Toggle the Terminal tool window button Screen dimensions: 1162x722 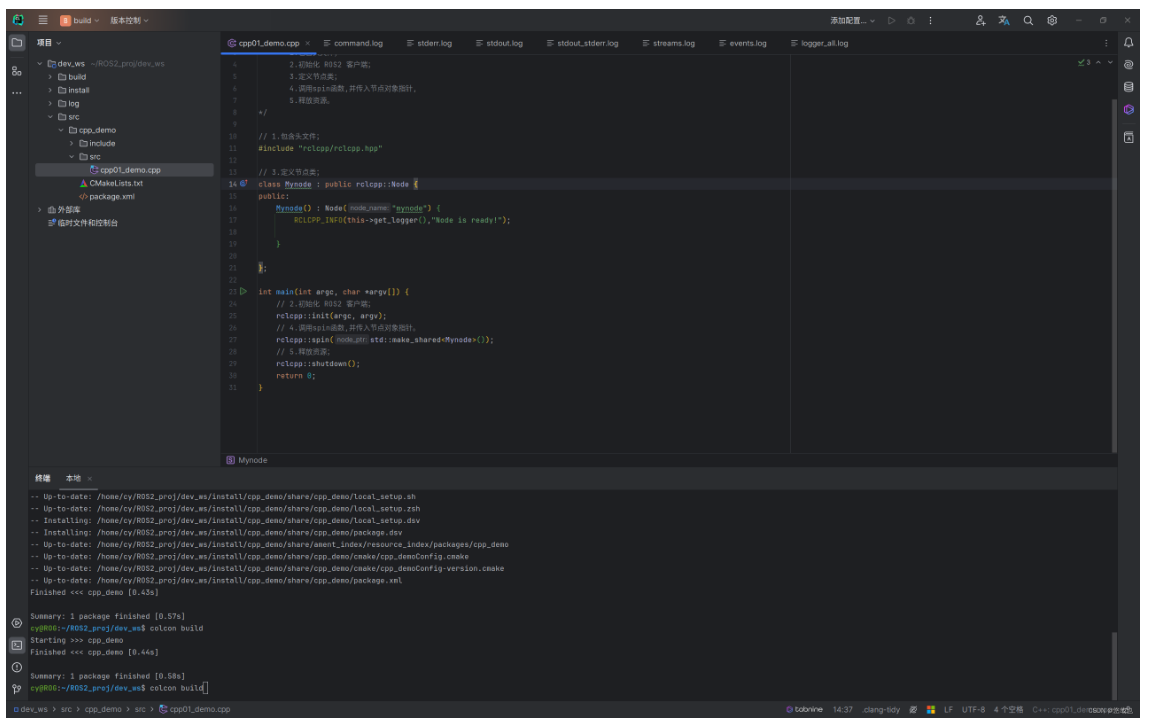(x=17, y=645)
